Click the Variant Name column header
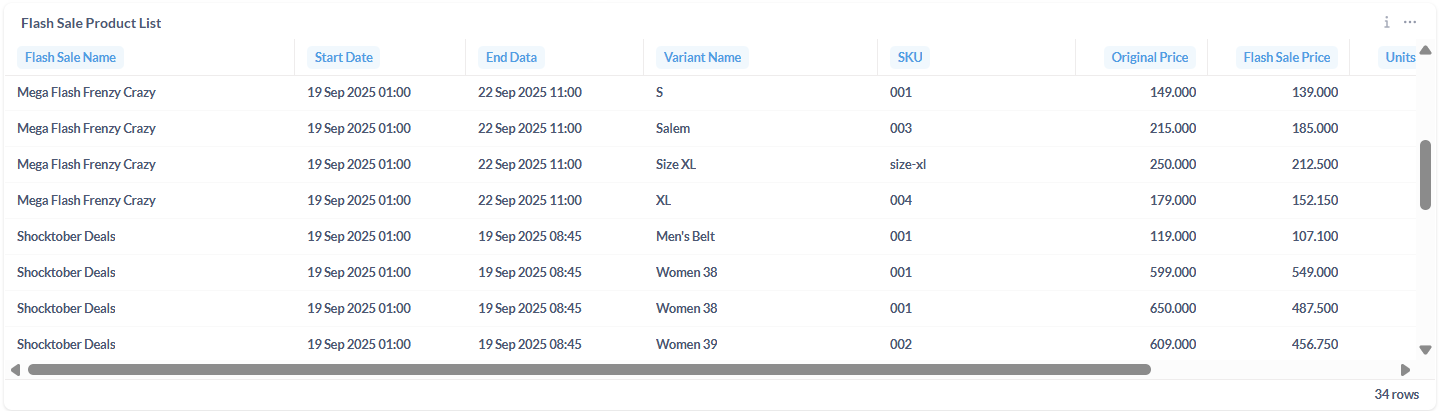Viewport: 1441px width, 411px height. point(702,57)
